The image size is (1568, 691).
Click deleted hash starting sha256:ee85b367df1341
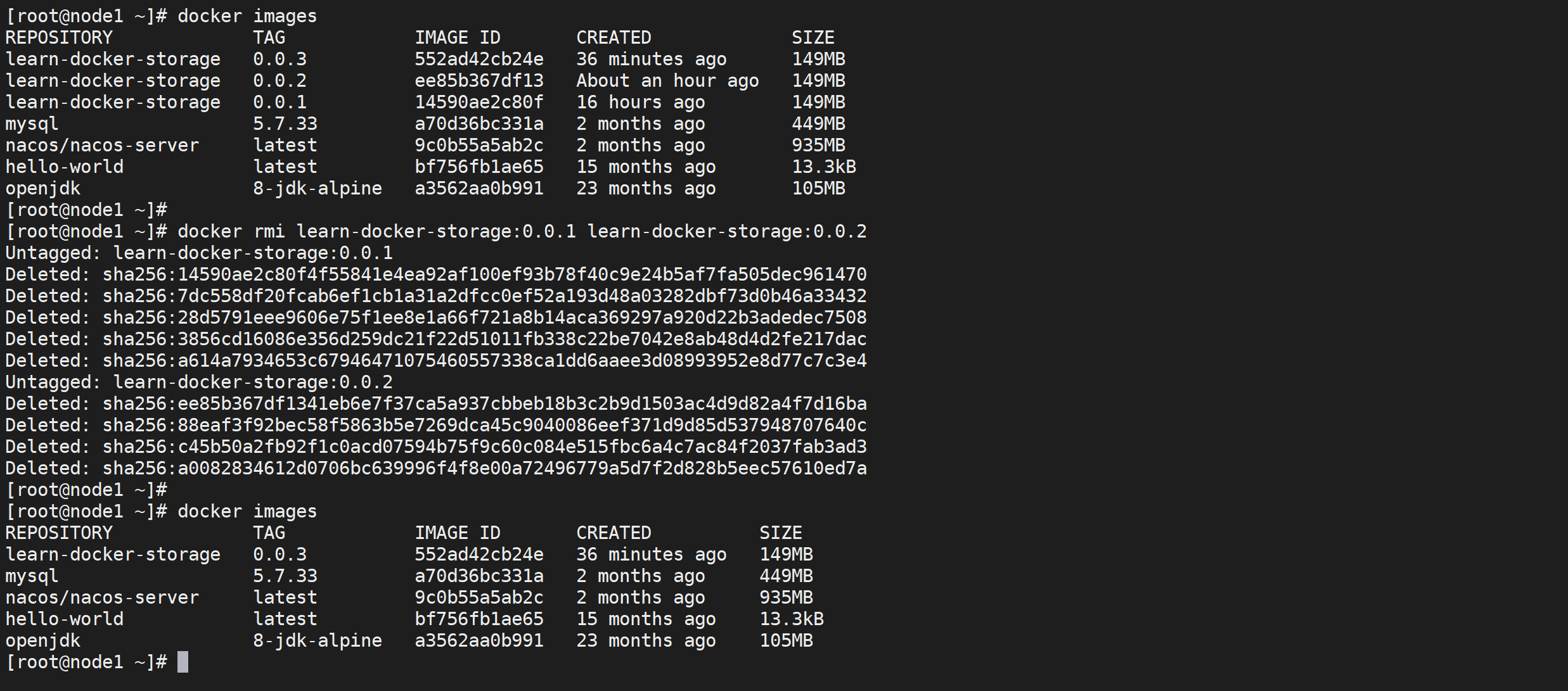tap(484, 403)
